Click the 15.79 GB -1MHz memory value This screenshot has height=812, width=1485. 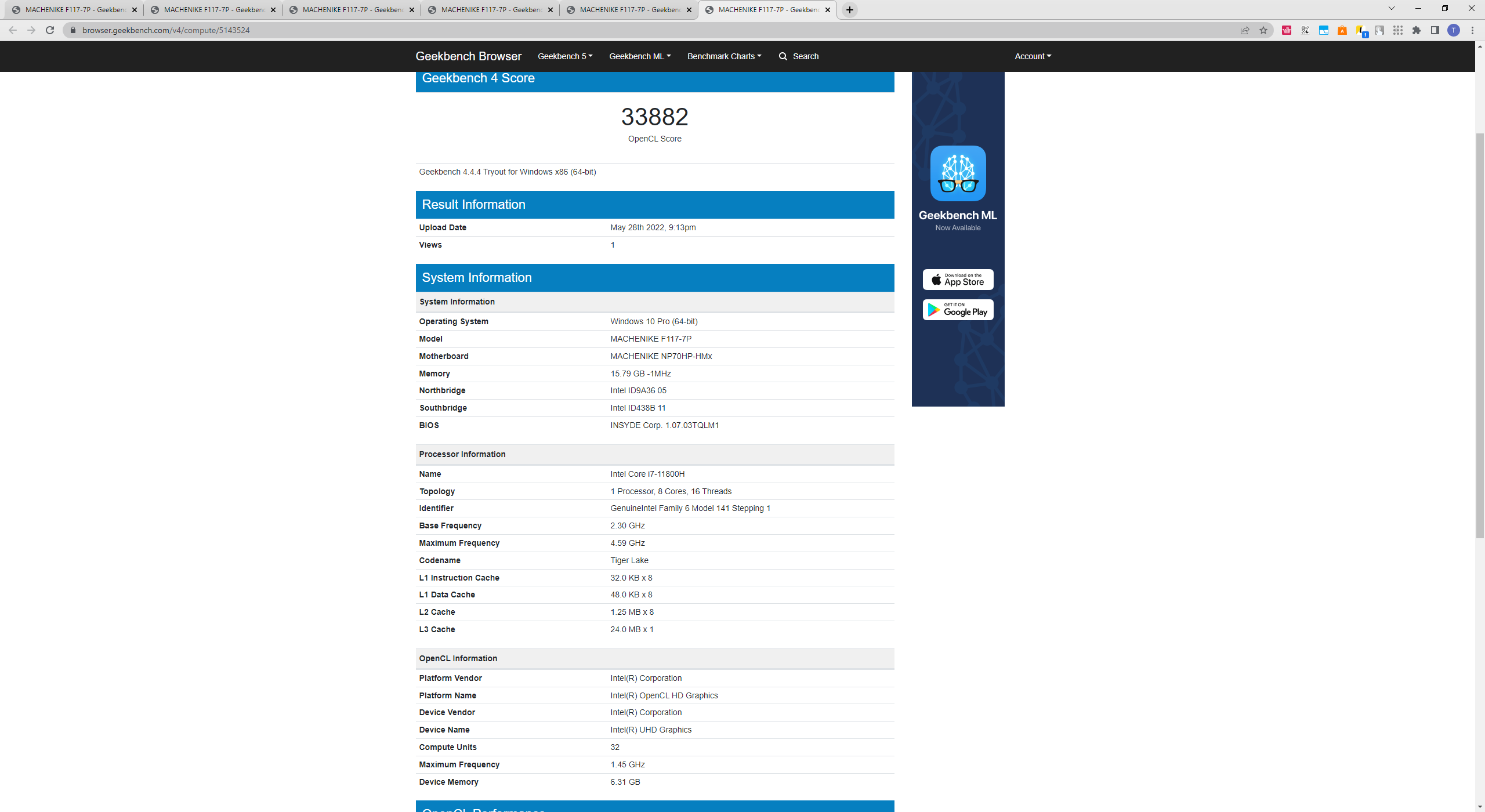640,374
